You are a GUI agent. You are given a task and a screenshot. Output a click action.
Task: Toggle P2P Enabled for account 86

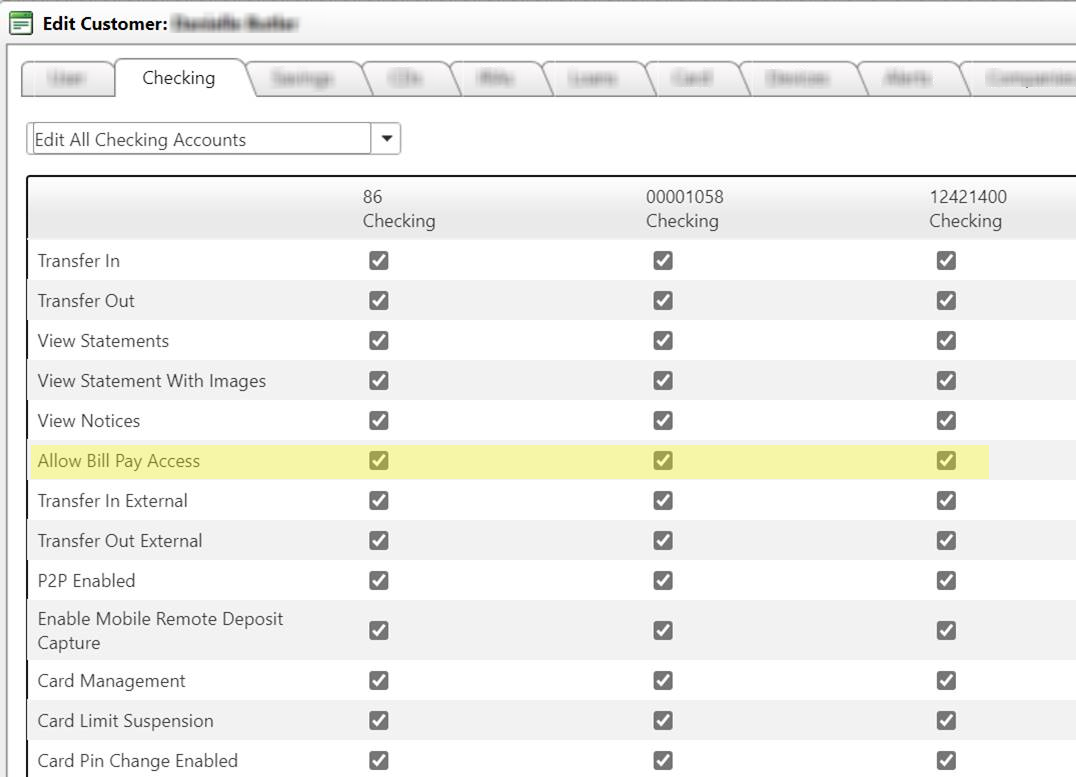(379, 581)
